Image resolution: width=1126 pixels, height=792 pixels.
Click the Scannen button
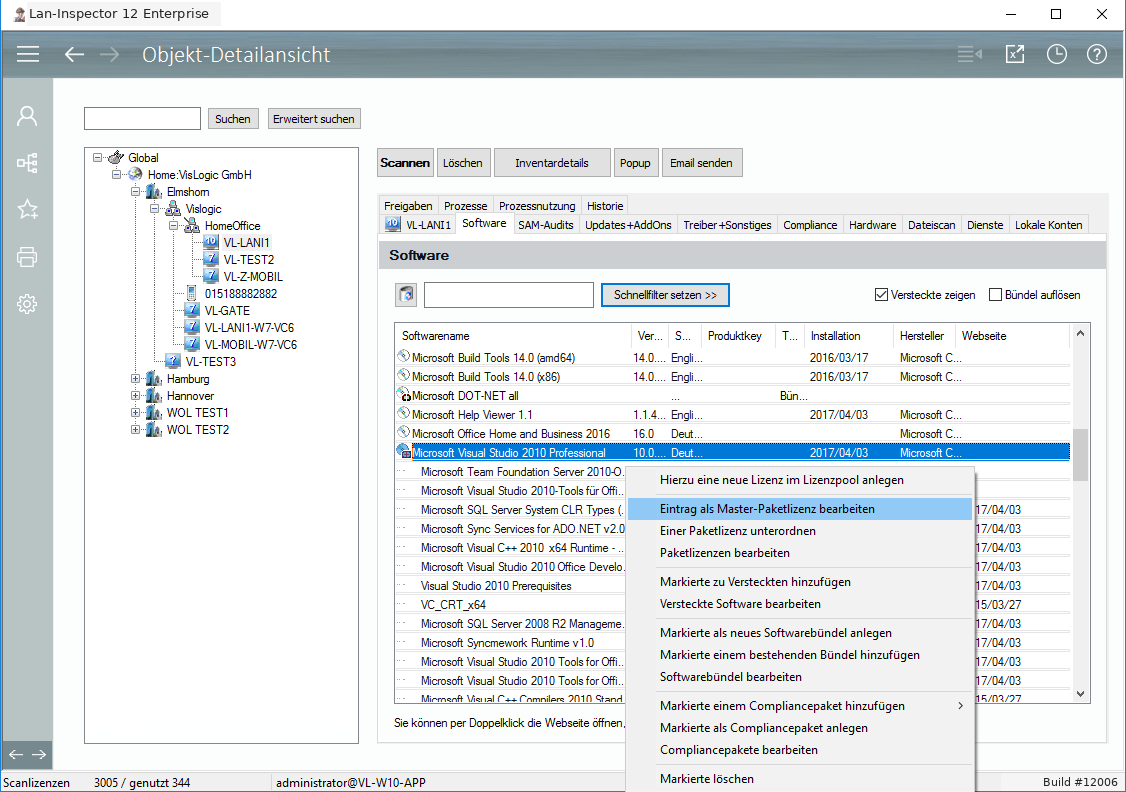(405, 163)
